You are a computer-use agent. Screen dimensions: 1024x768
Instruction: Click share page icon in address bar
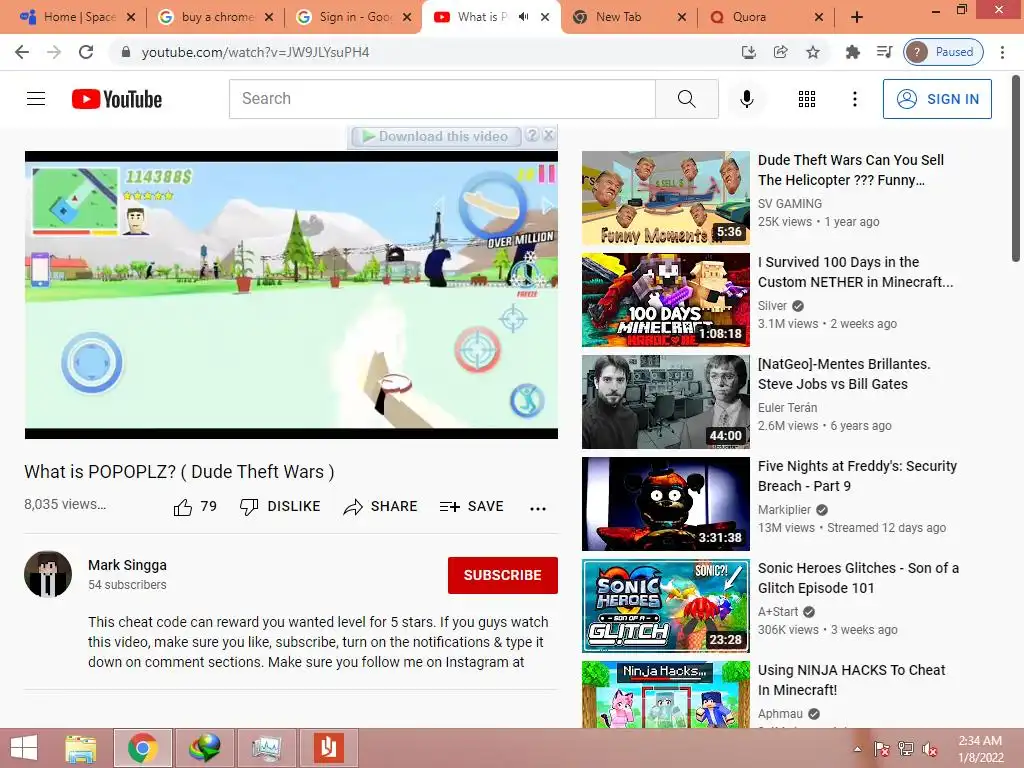[x=780, y=52]
